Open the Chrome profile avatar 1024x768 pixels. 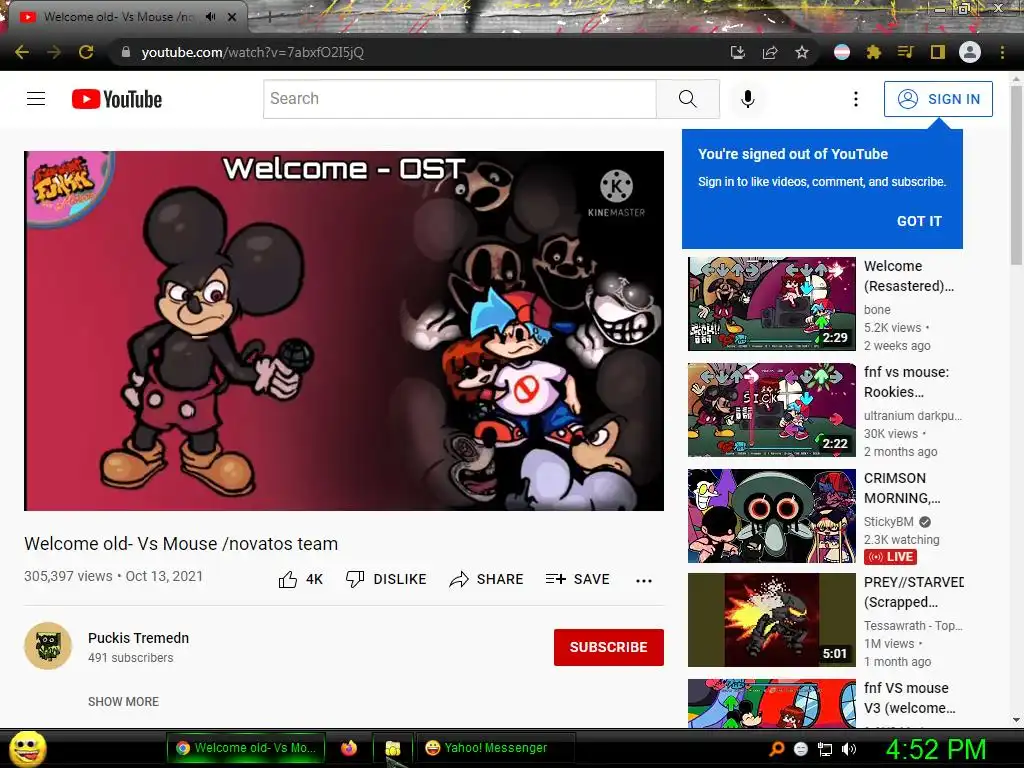[970, 52]
